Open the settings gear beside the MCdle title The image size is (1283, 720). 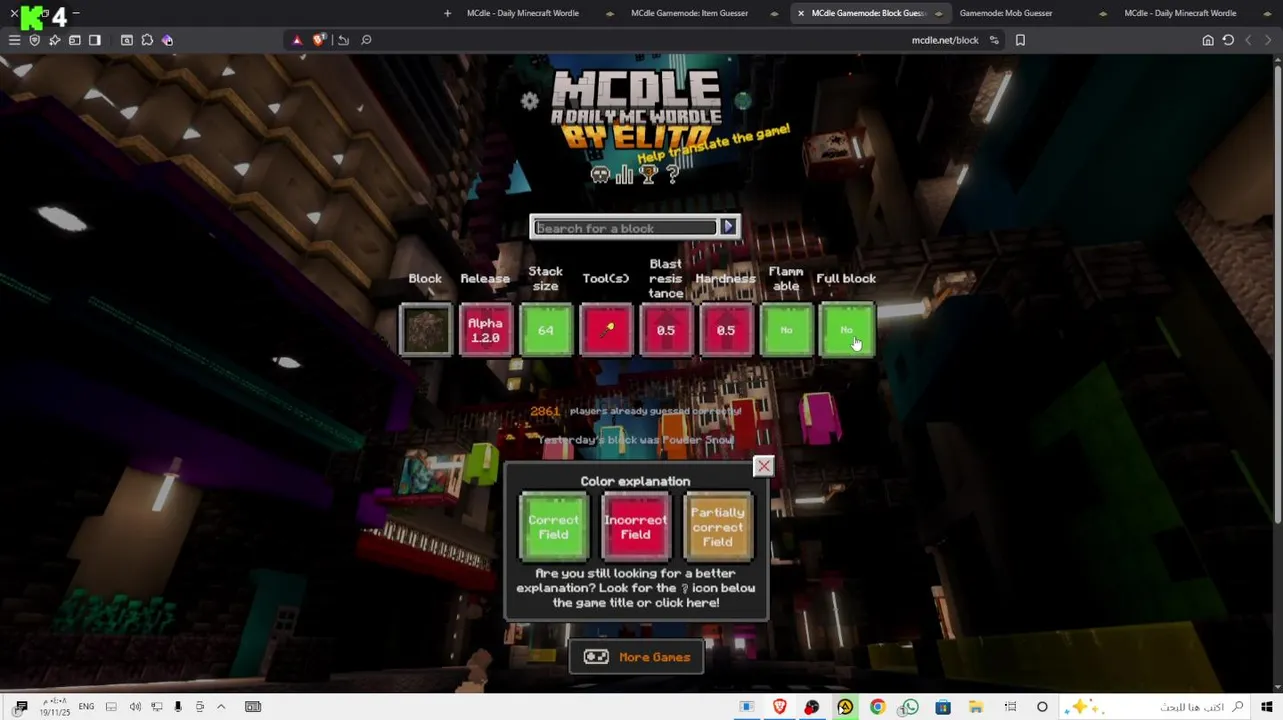[x=529, y=101]
